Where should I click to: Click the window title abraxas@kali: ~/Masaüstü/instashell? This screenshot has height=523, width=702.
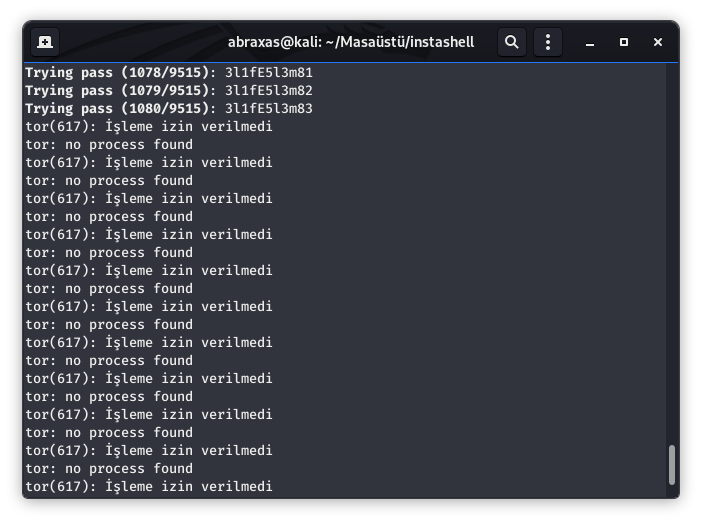[351, 42]
